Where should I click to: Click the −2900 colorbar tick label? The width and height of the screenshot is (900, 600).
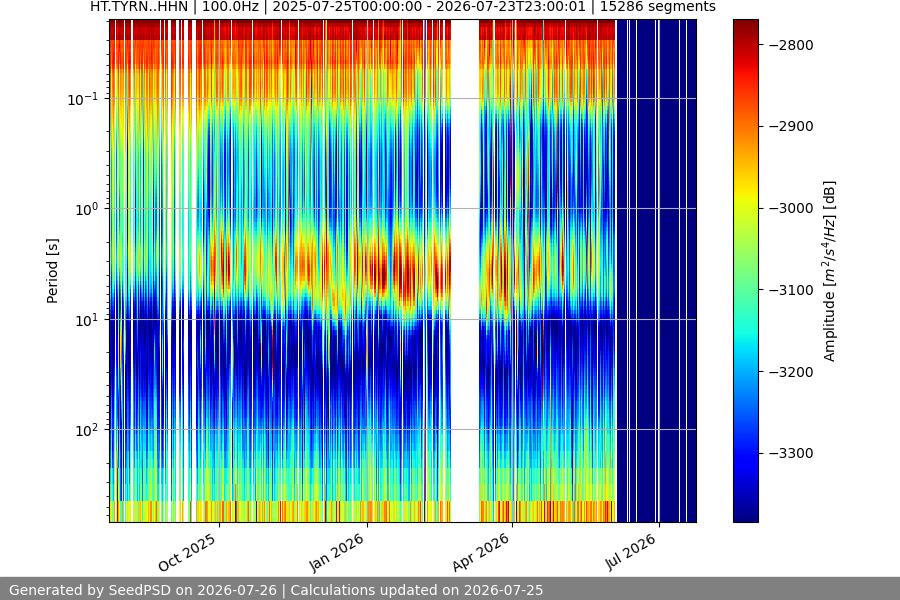(791, 126)
